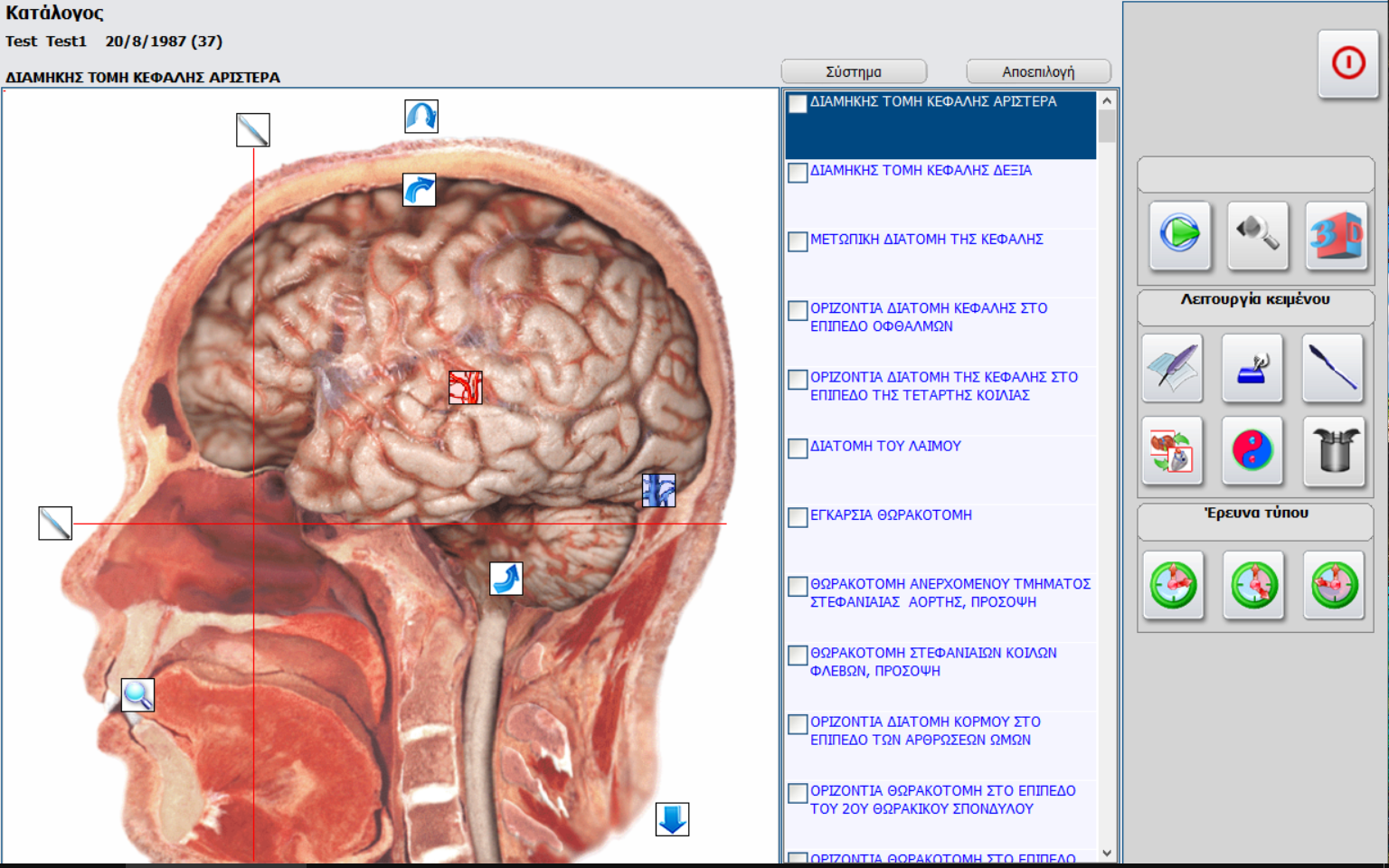Click list scrollbar down arrow

click(1107, 853)
